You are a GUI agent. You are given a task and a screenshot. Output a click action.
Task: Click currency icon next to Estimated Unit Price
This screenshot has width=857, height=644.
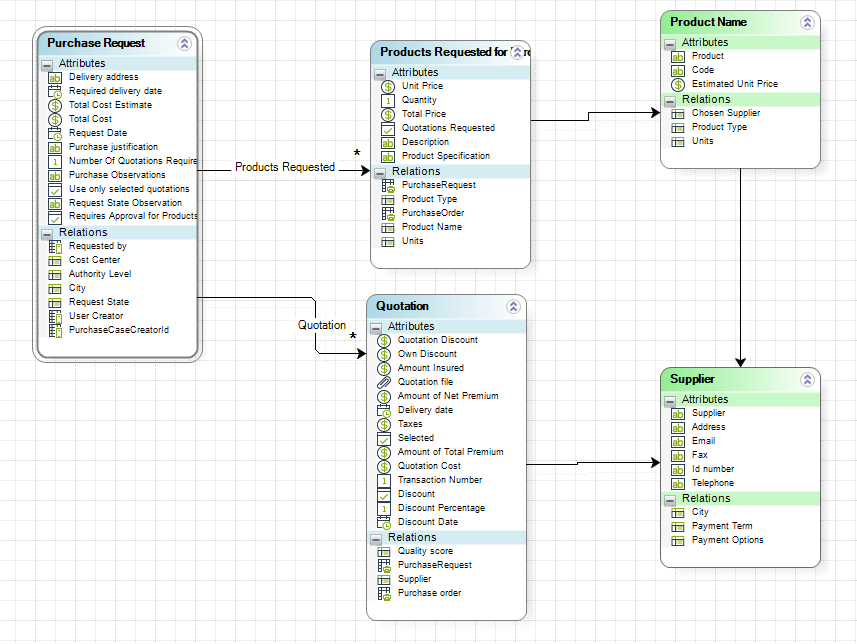pos(678,84)
